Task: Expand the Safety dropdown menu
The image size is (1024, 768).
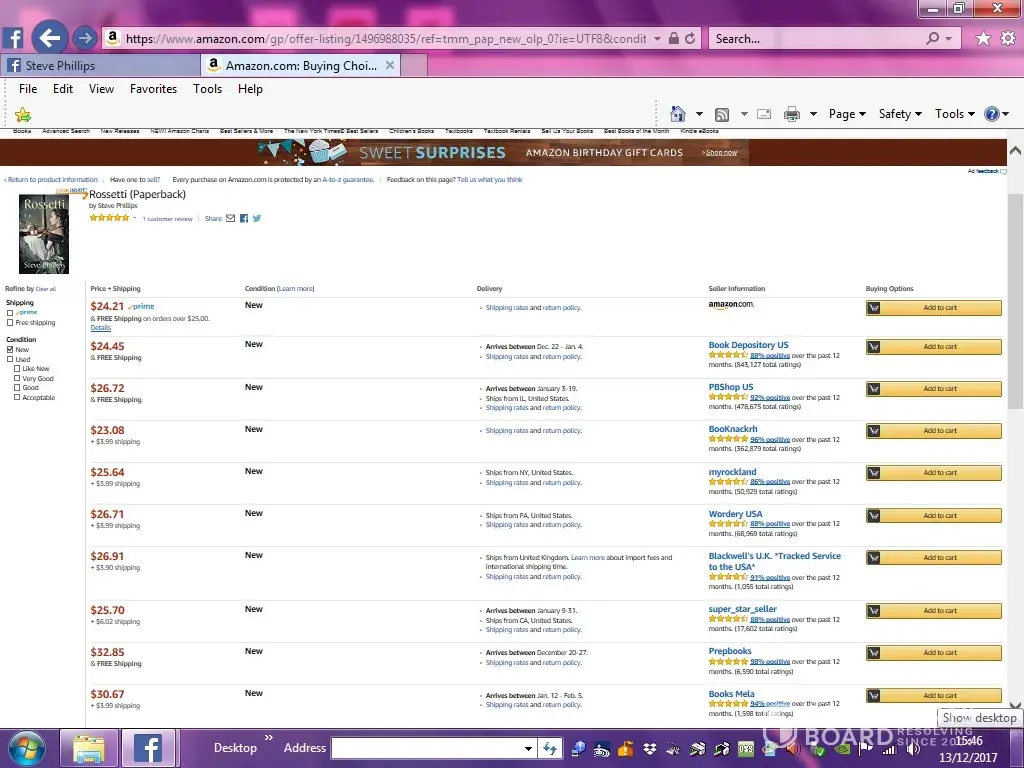Action: [900, 114]
